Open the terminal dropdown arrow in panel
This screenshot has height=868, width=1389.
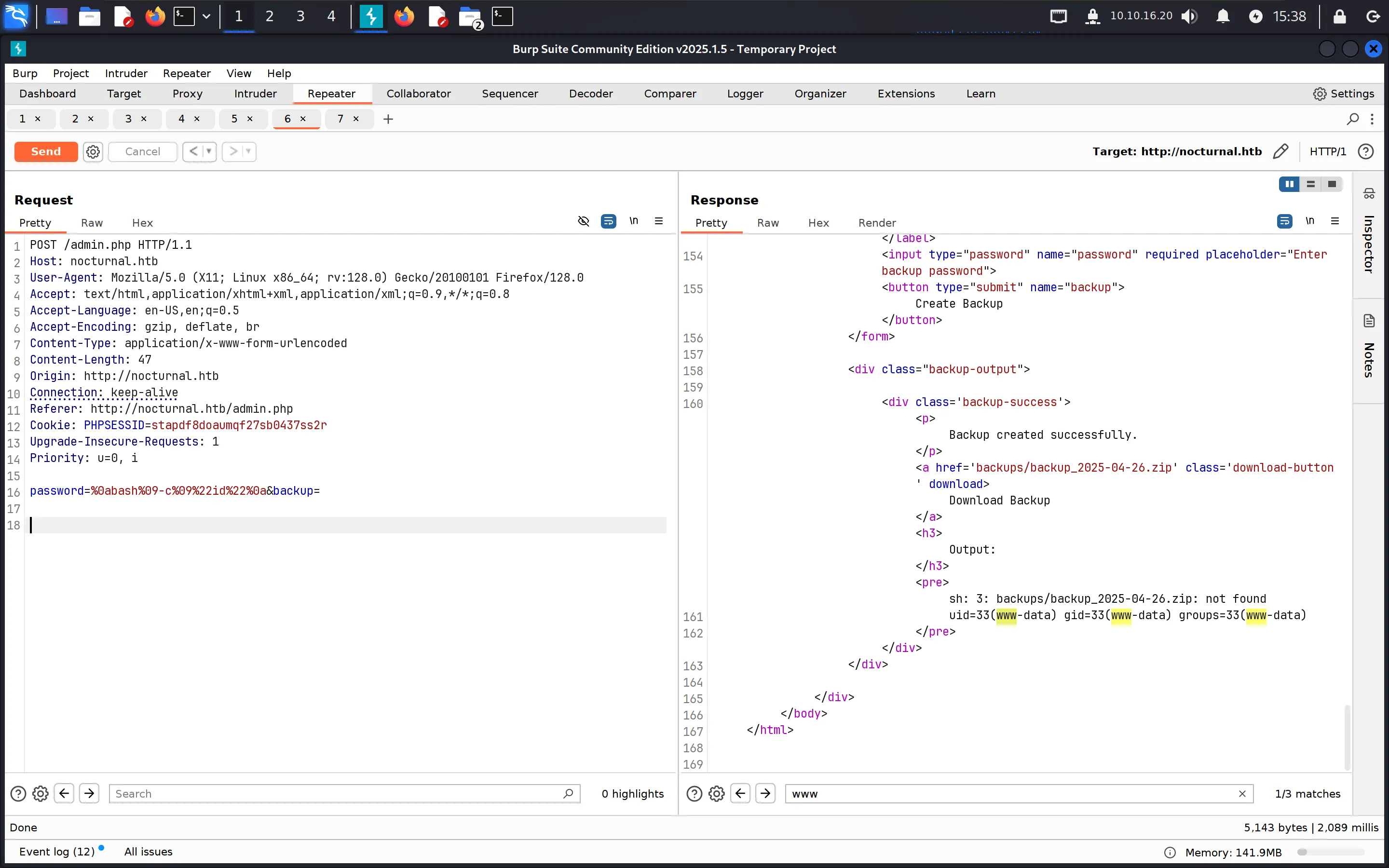pyautogui.click(x=206, y=16)
